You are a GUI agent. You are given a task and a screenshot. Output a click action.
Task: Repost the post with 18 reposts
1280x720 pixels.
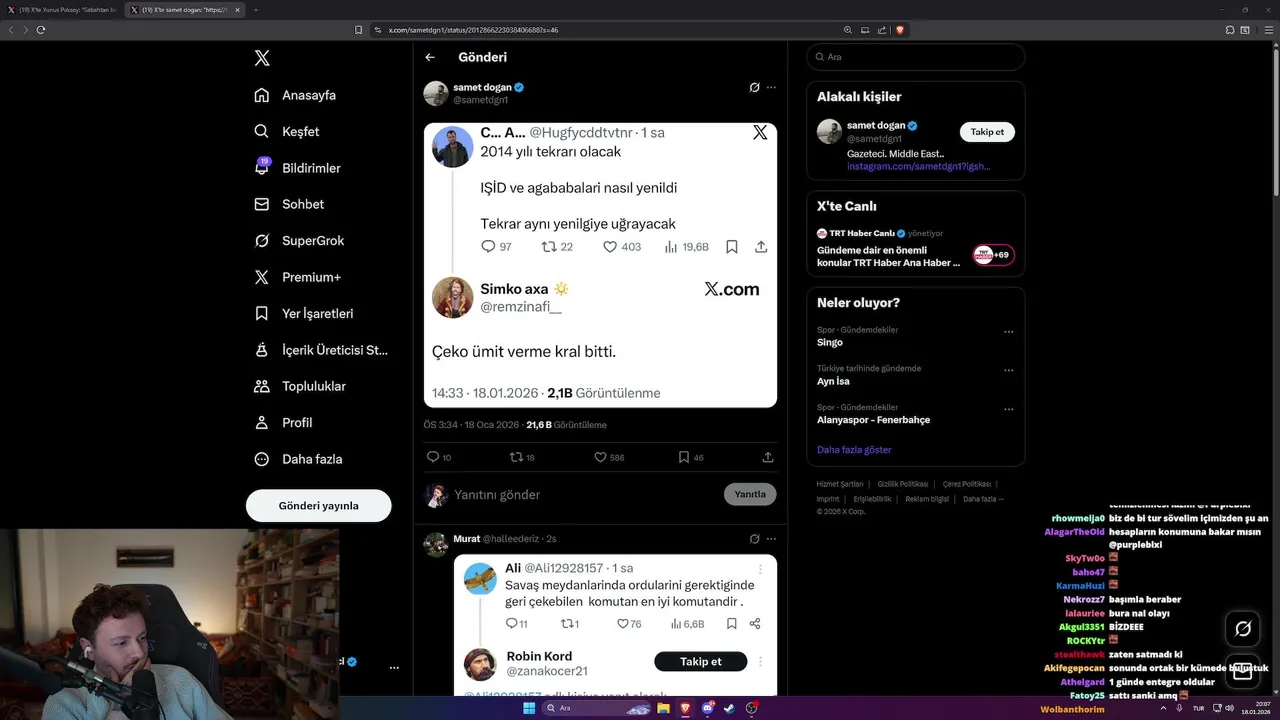click(523, 457)
